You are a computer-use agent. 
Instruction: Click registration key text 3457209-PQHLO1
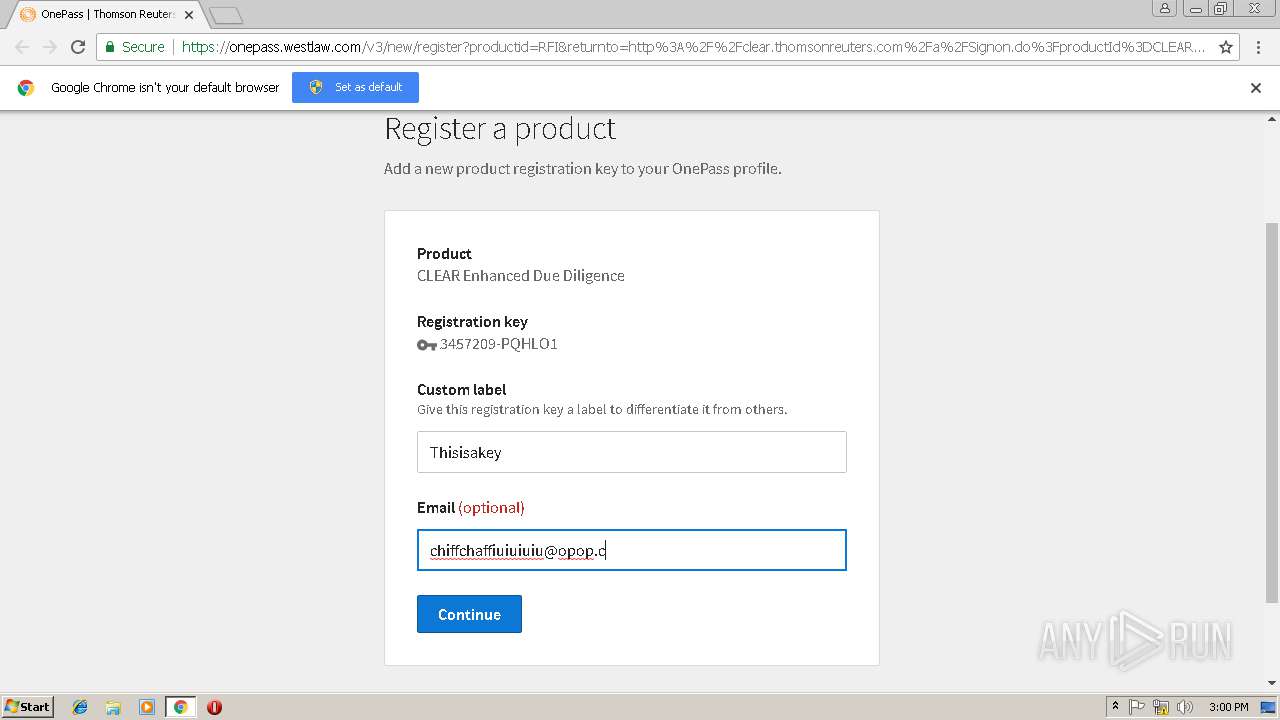click(x=499, y=344)
